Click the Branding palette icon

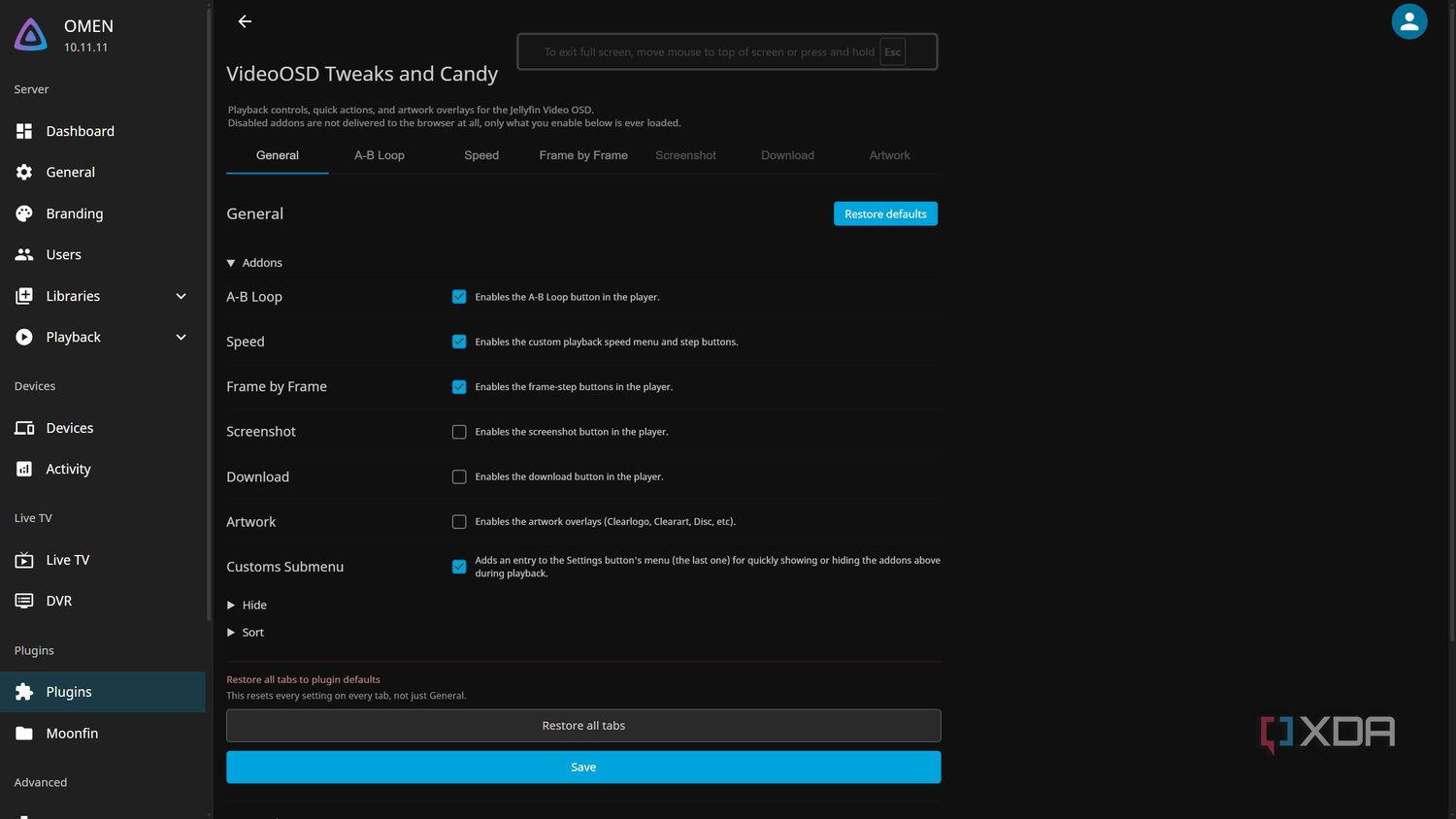tap(24, 213)
